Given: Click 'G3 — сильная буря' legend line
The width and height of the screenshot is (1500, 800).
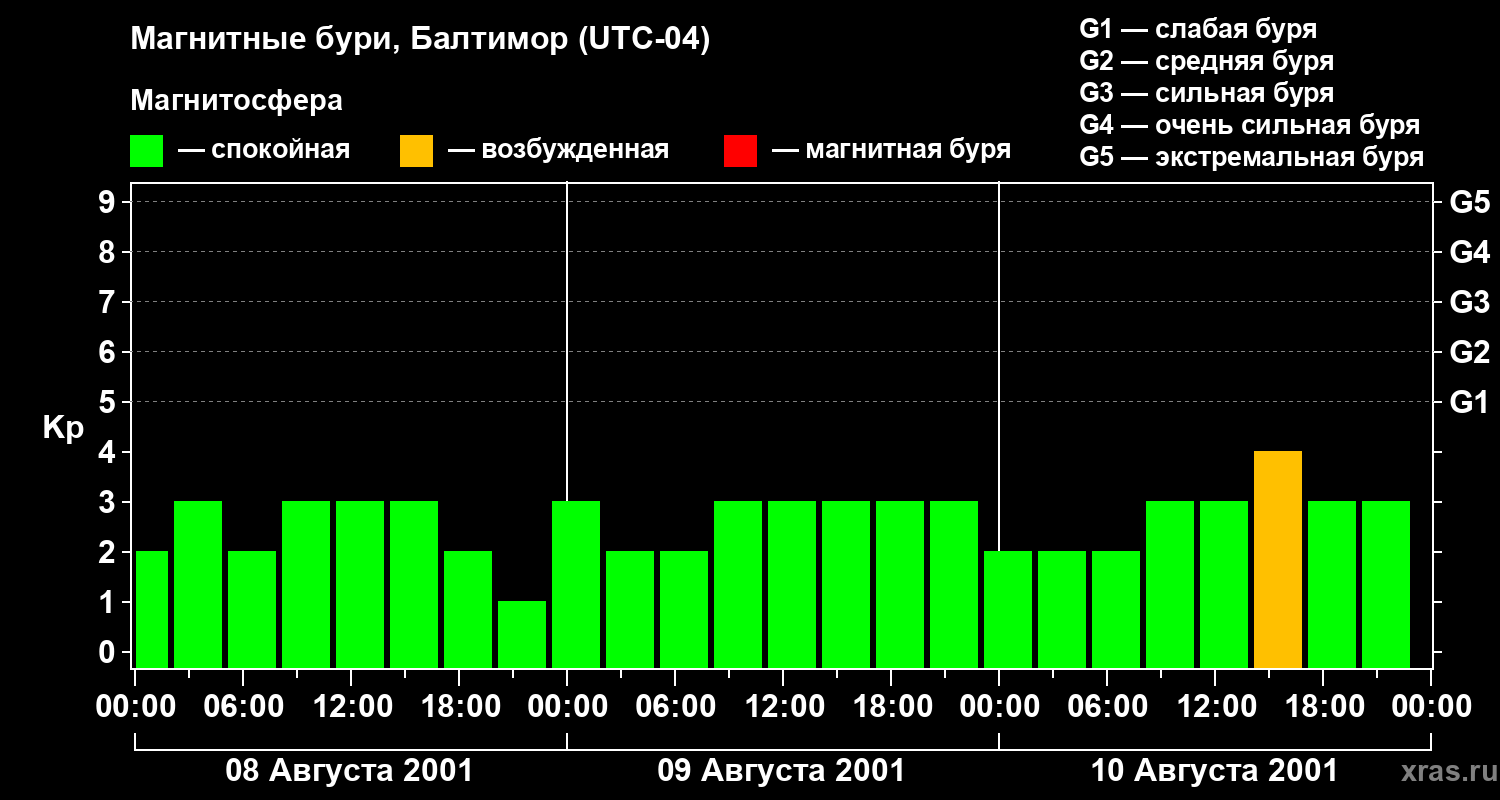Looking at the screenshot, I should click(x=1206, y=93).
